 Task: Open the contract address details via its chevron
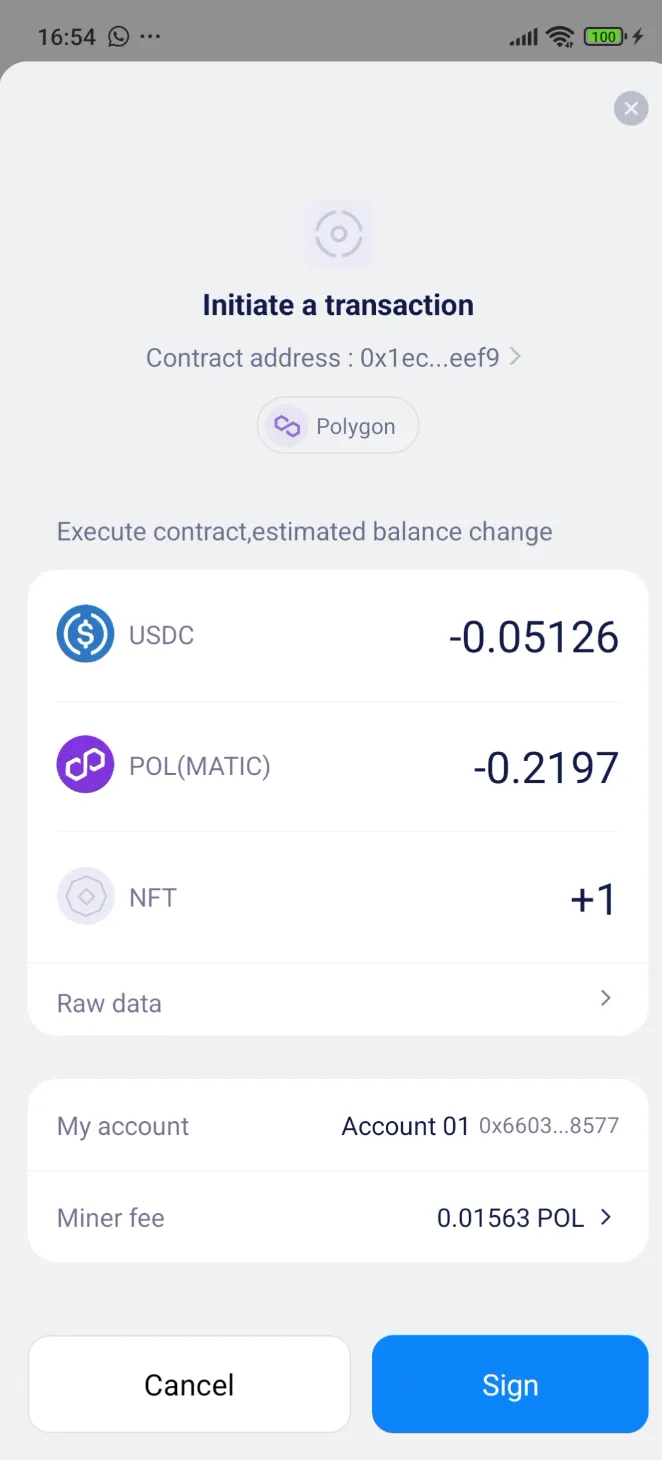coord(515,357)
